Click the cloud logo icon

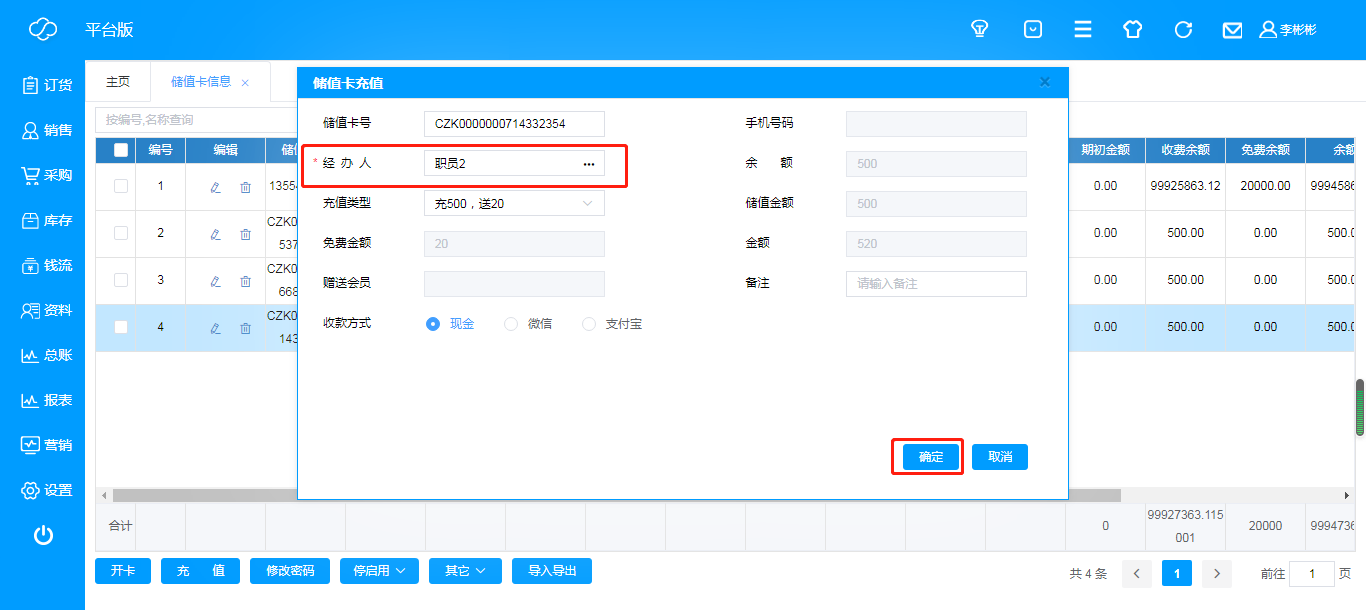click(x=43, y=30)
